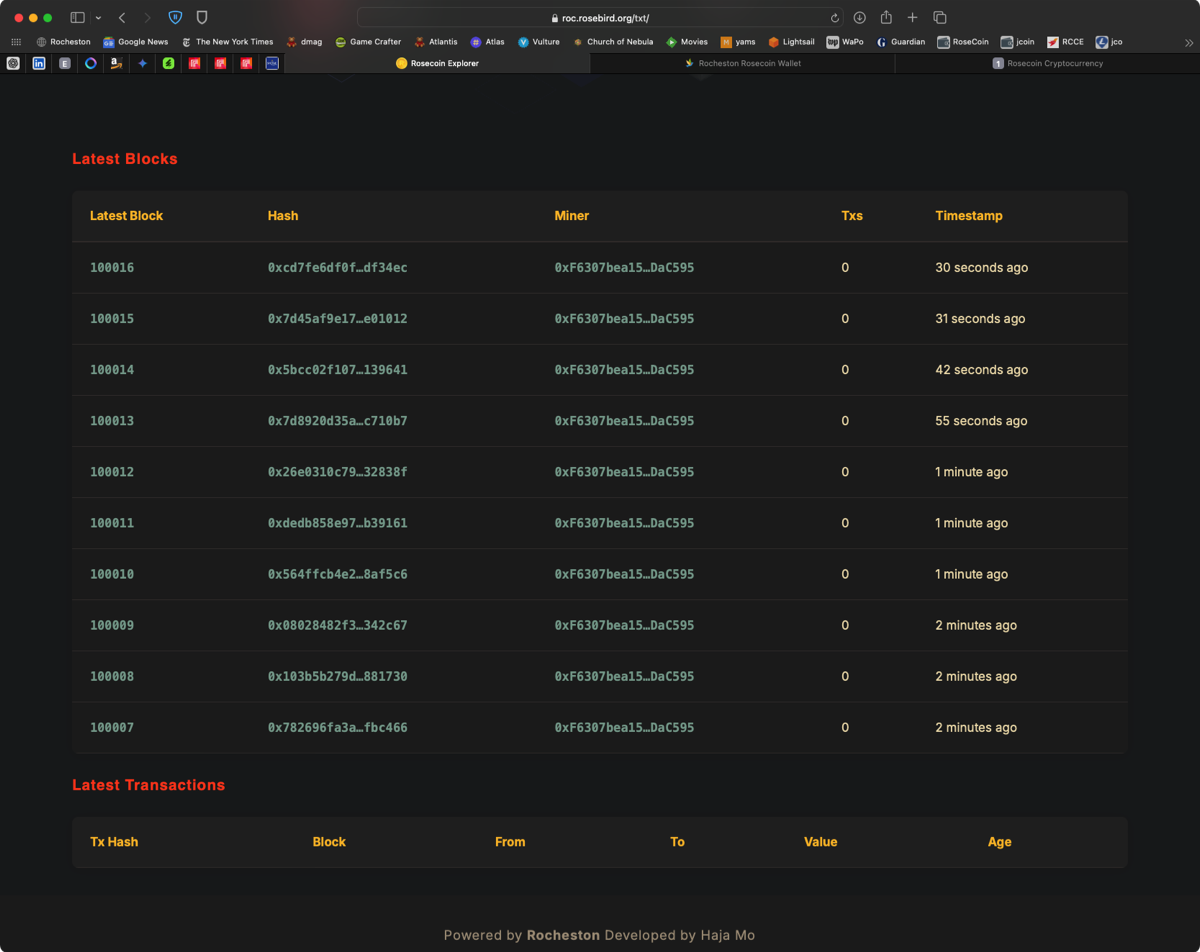Click the Latest Transactions heading

point(148,785)
